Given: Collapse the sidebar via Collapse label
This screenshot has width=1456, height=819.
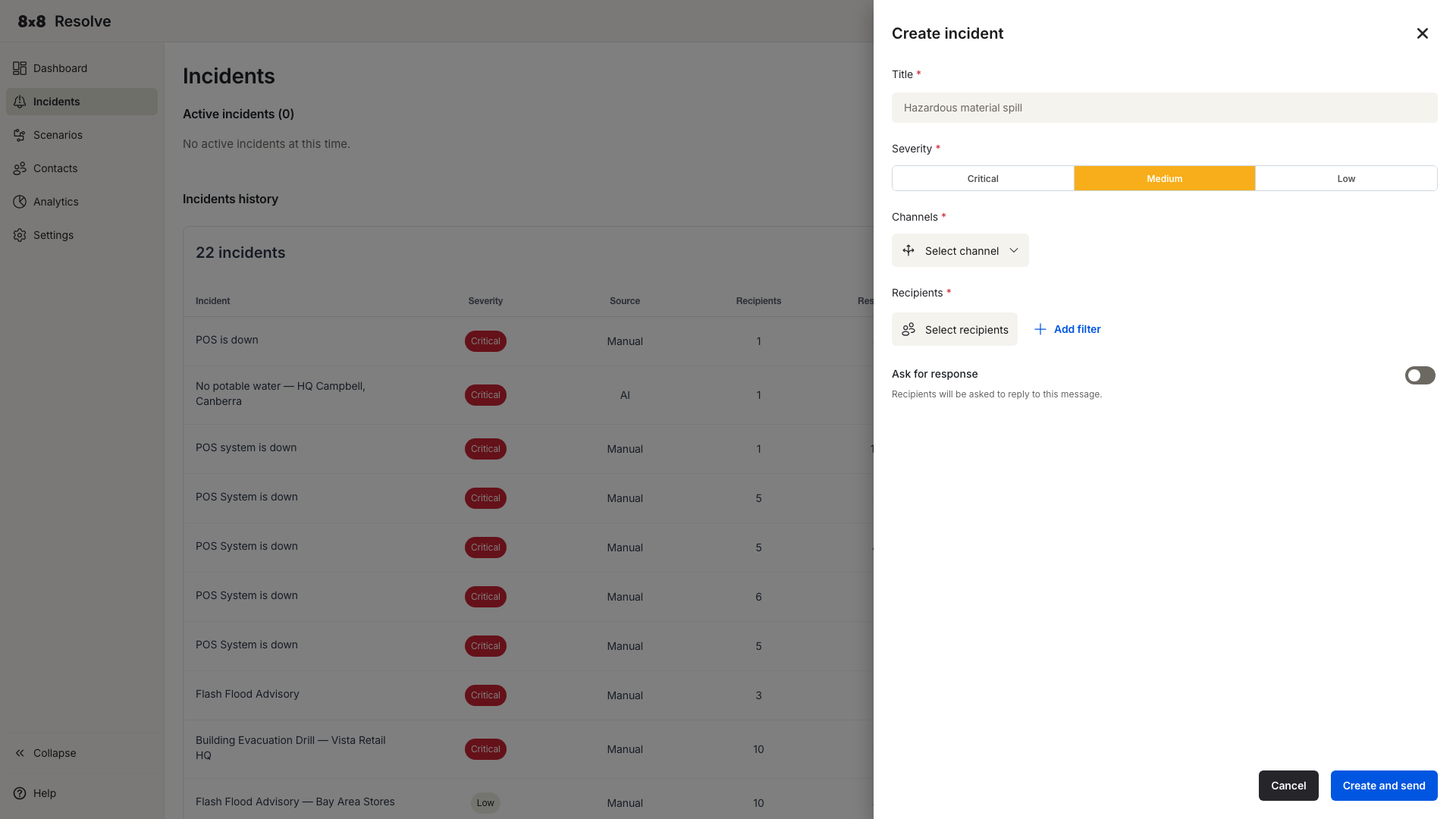Looking at the screenshot, I should pyautogui.click(x=55, y=753).
